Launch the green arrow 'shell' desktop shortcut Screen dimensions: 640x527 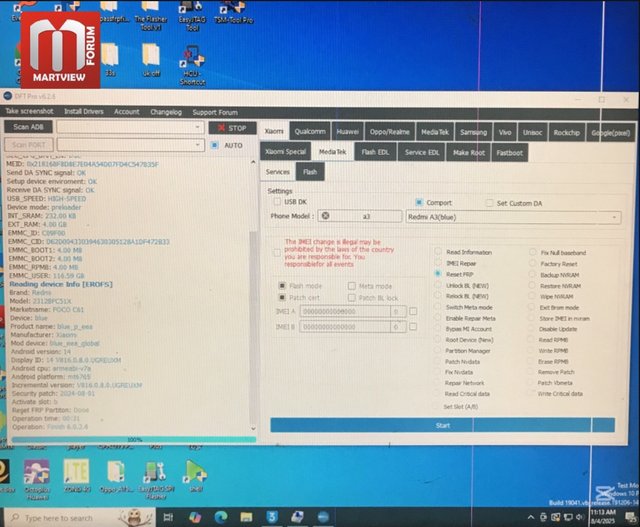(x=196, y=476)
